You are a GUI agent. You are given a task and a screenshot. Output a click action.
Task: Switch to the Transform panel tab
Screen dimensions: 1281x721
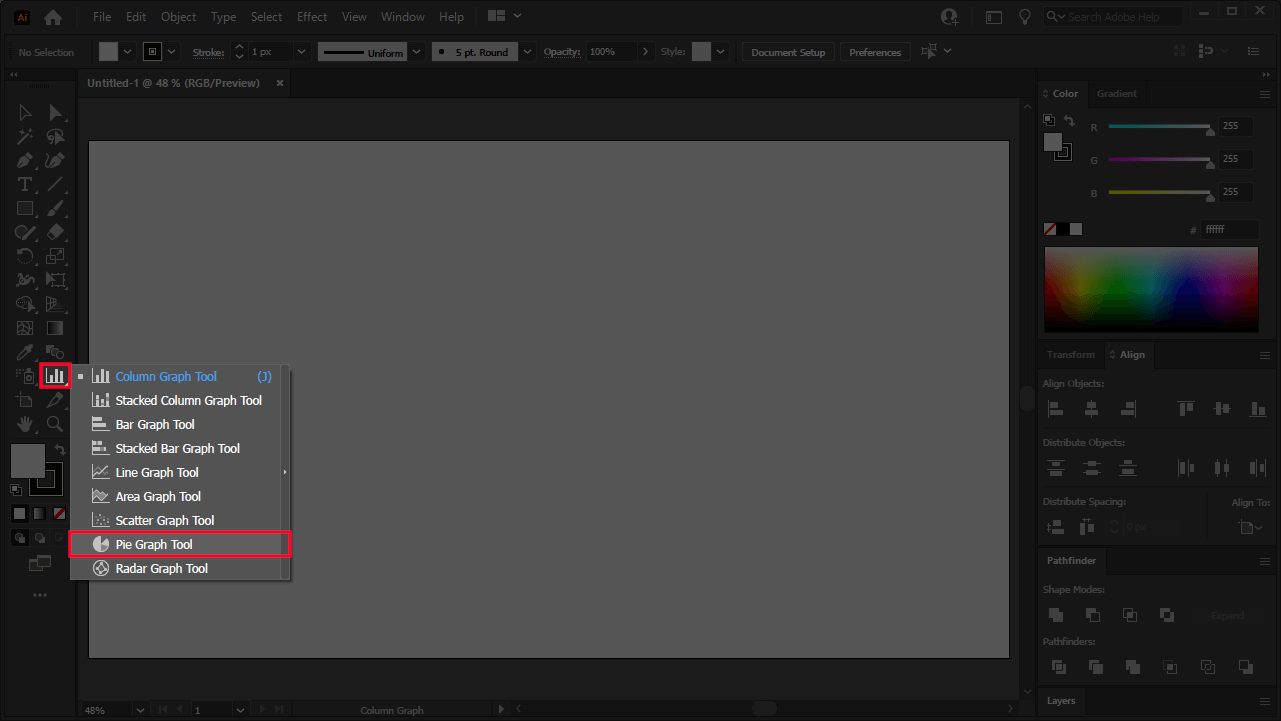(1070, 355)
